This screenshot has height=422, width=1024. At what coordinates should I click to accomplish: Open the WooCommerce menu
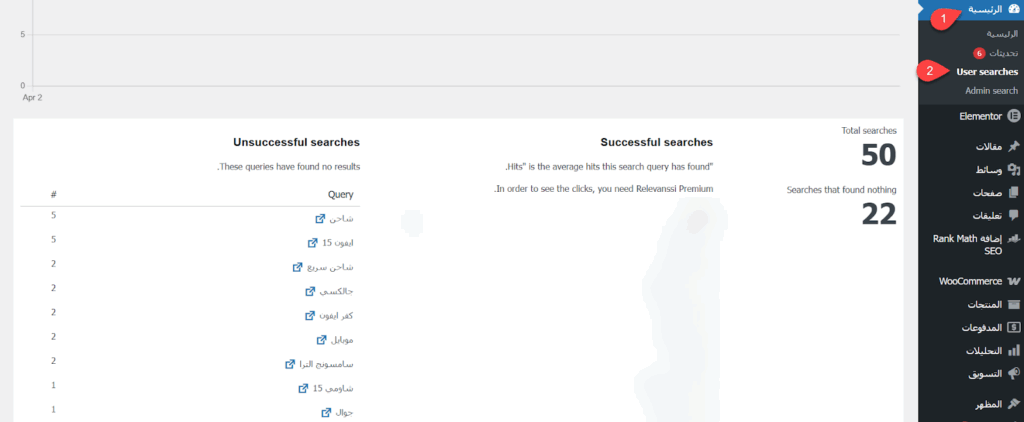(x=971, y=282)
